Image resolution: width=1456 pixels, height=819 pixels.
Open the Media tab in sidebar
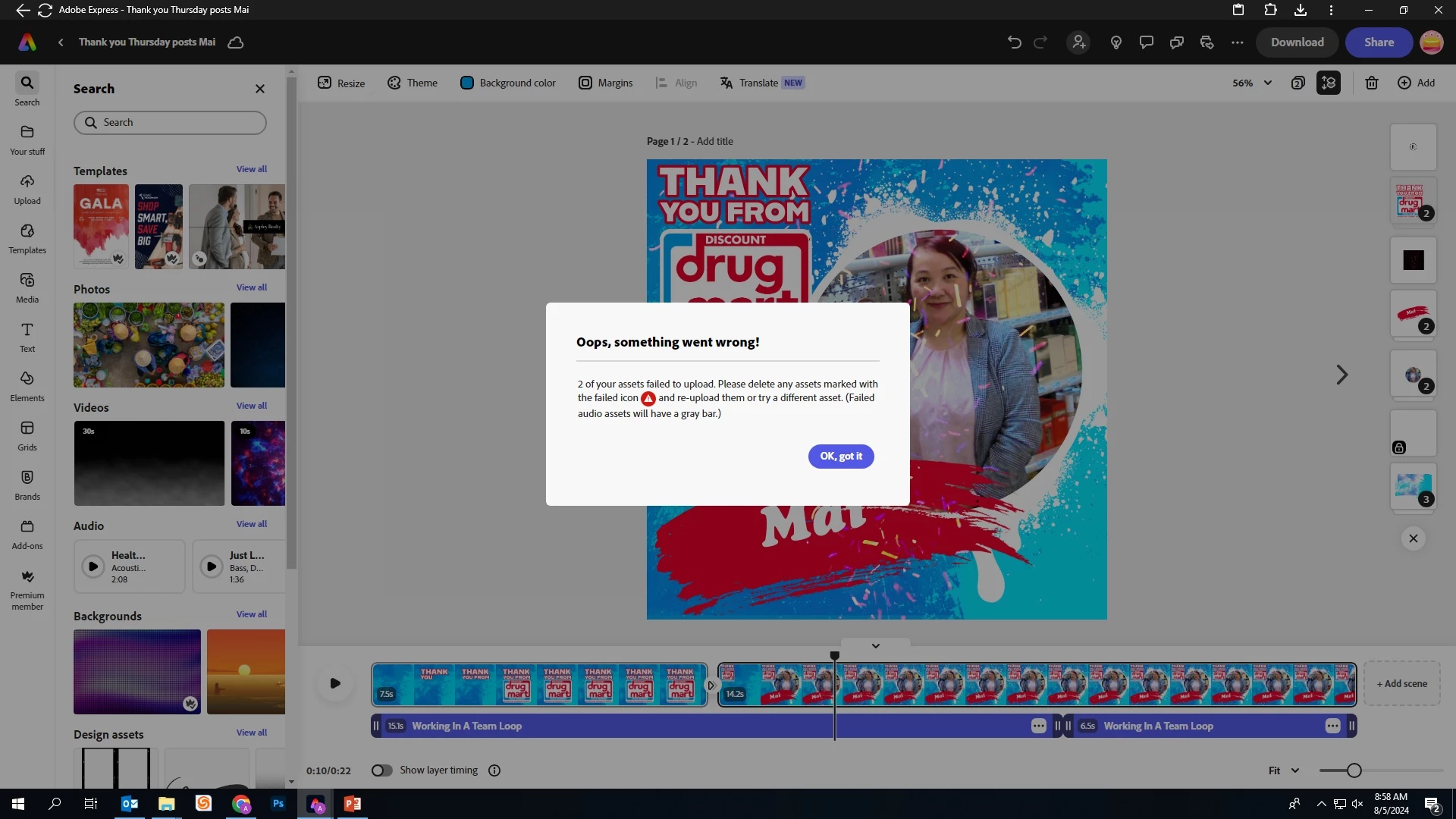click(27, 288)
